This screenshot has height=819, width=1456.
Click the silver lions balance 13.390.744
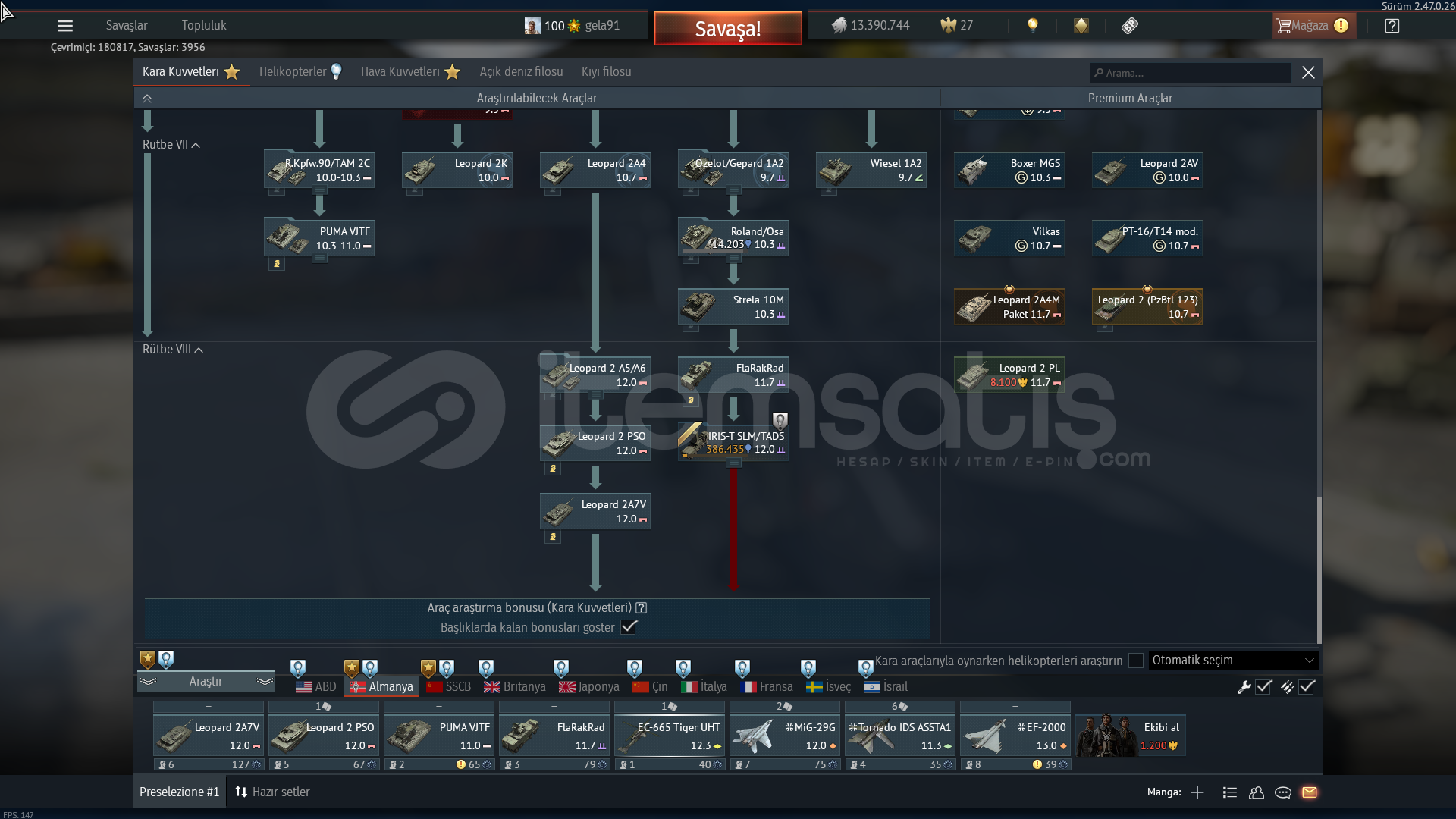[870, 26]
